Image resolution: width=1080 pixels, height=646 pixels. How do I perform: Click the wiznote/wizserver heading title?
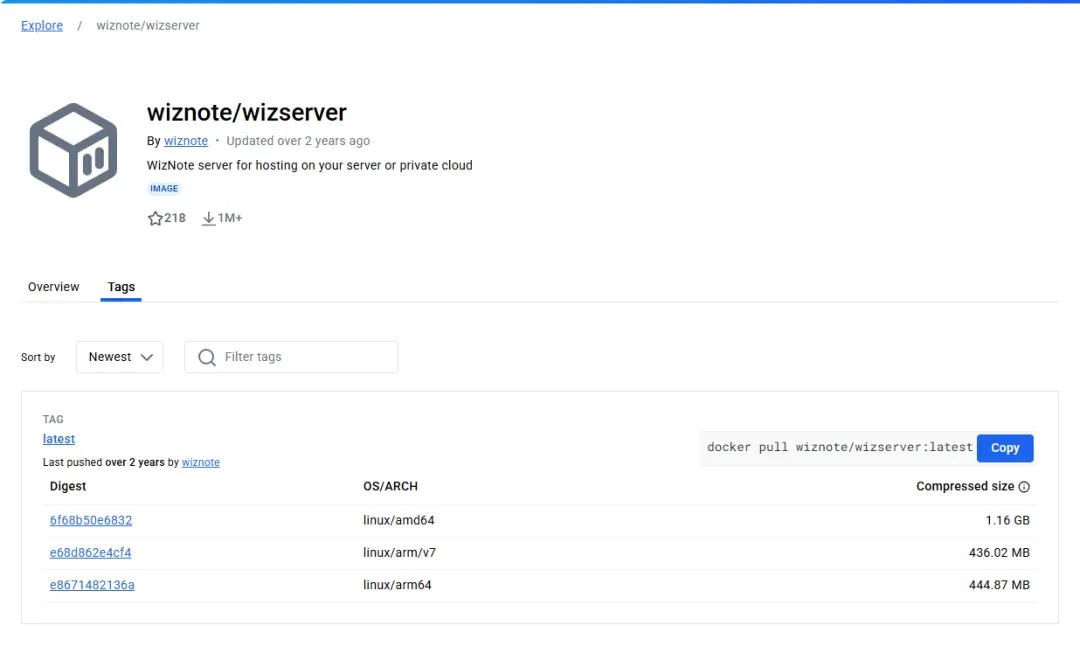(247, 112)
